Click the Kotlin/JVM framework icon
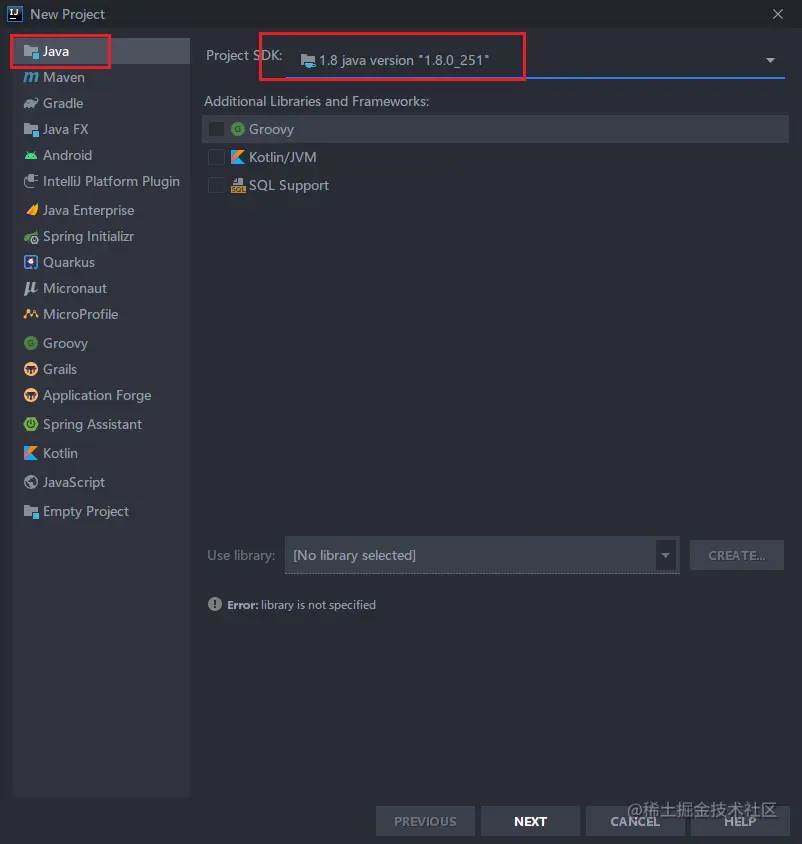The image size is (802, 844). tap(237, 157)
